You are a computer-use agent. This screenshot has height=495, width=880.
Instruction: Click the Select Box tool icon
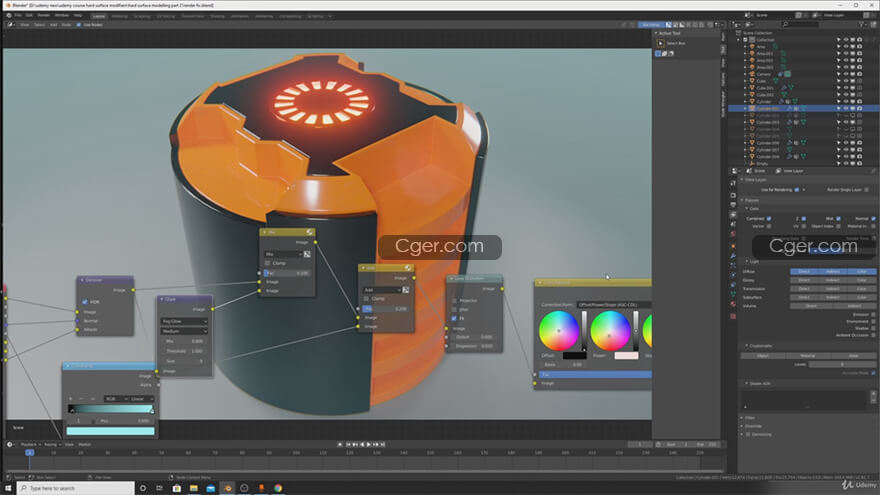point(661,43)
